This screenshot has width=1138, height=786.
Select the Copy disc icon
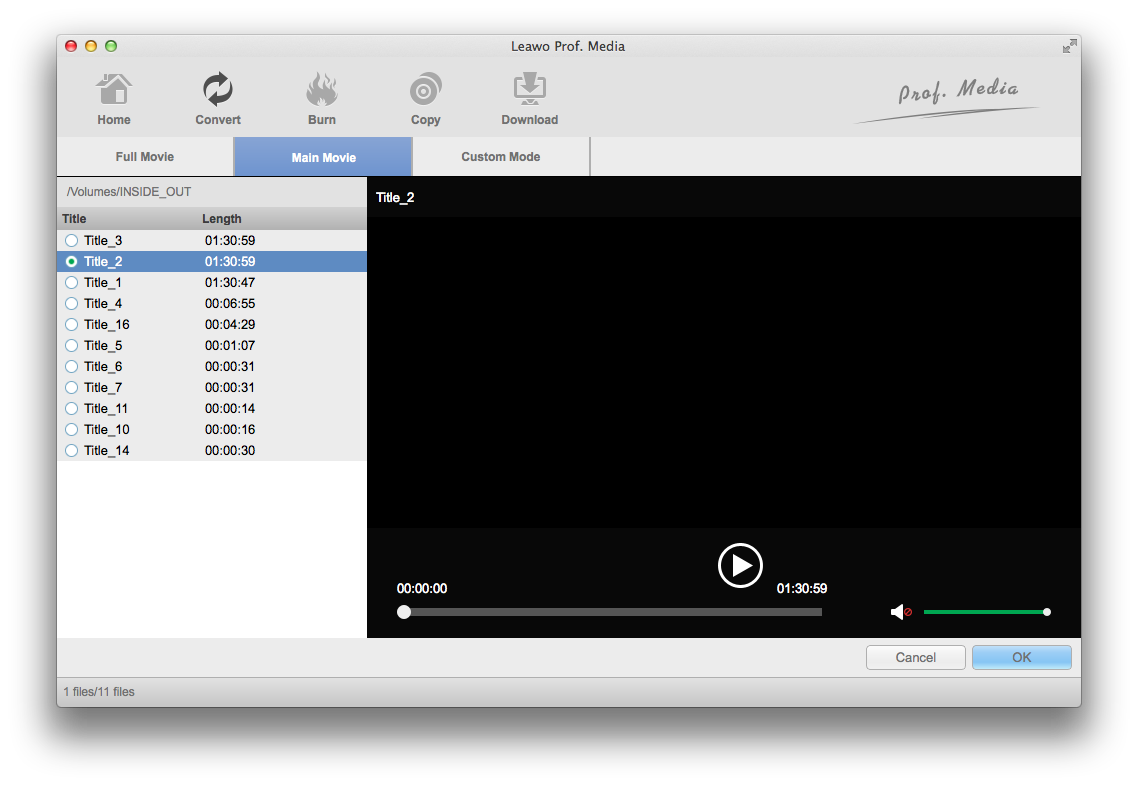(x=426, y=91)
